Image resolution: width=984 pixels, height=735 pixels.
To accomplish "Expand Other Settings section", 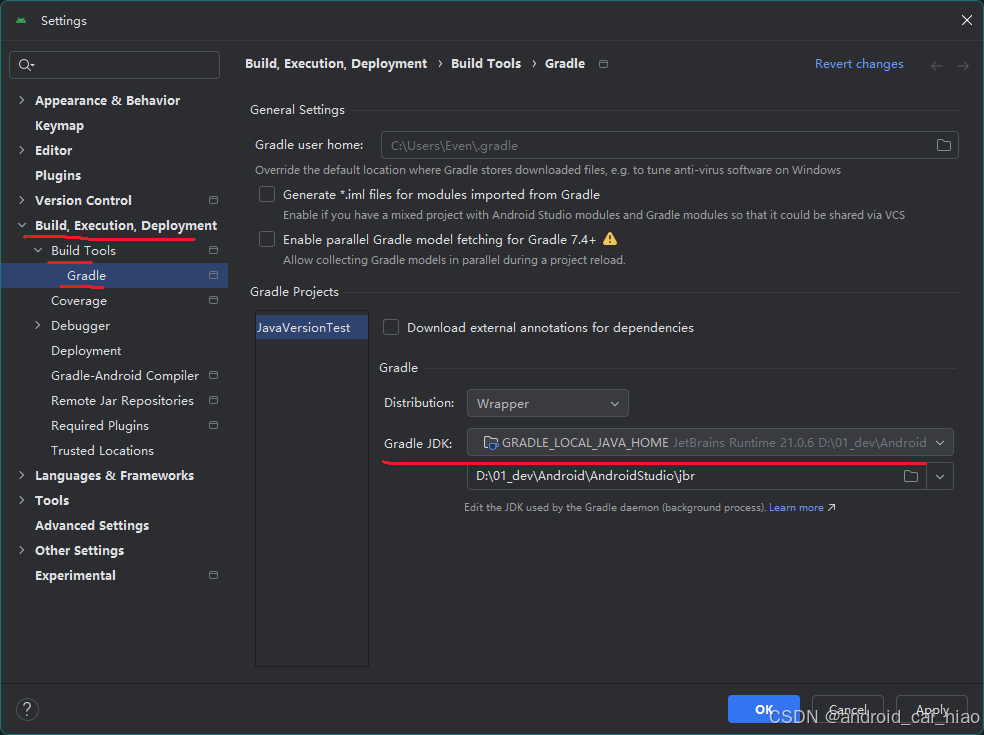I will point(22,550).
